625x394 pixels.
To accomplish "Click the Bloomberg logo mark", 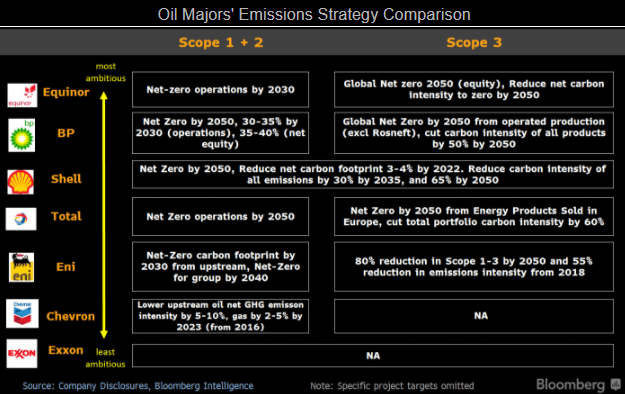I will pos(616,385).
